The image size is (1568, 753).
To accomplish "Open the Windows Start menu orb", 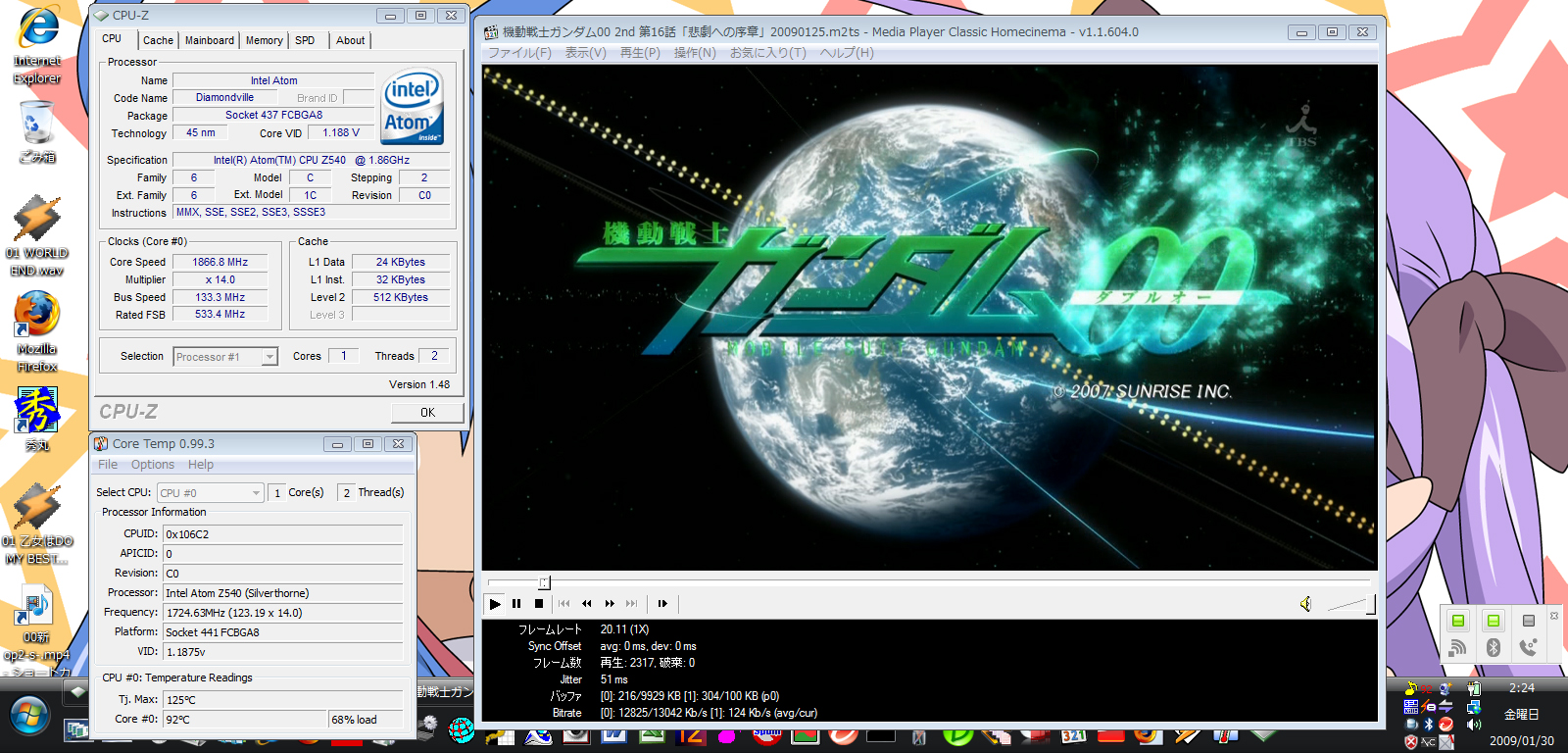I will click(29, 717).
